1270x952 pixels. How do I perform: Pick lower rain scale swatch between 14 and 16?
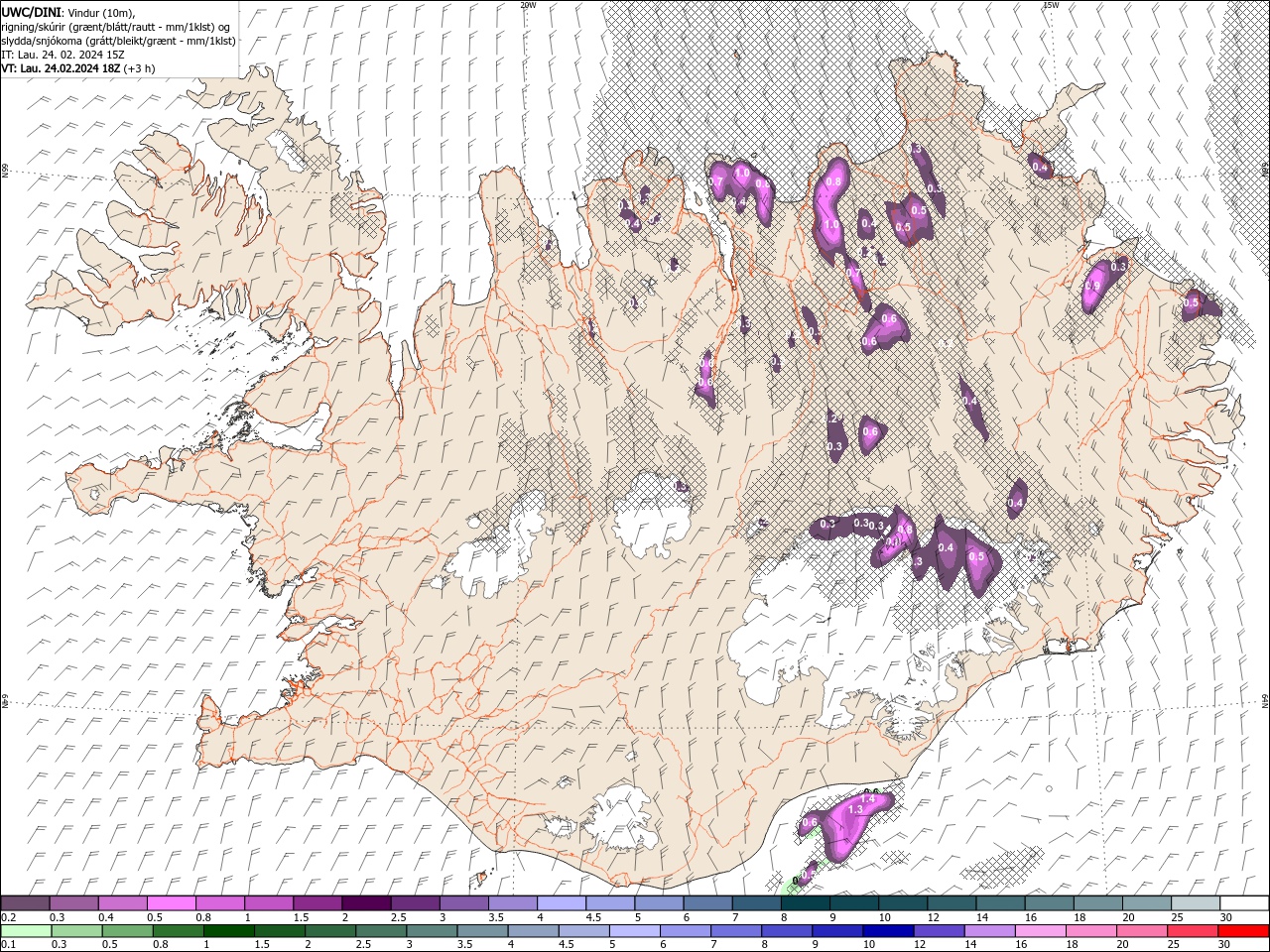(988, 931)
